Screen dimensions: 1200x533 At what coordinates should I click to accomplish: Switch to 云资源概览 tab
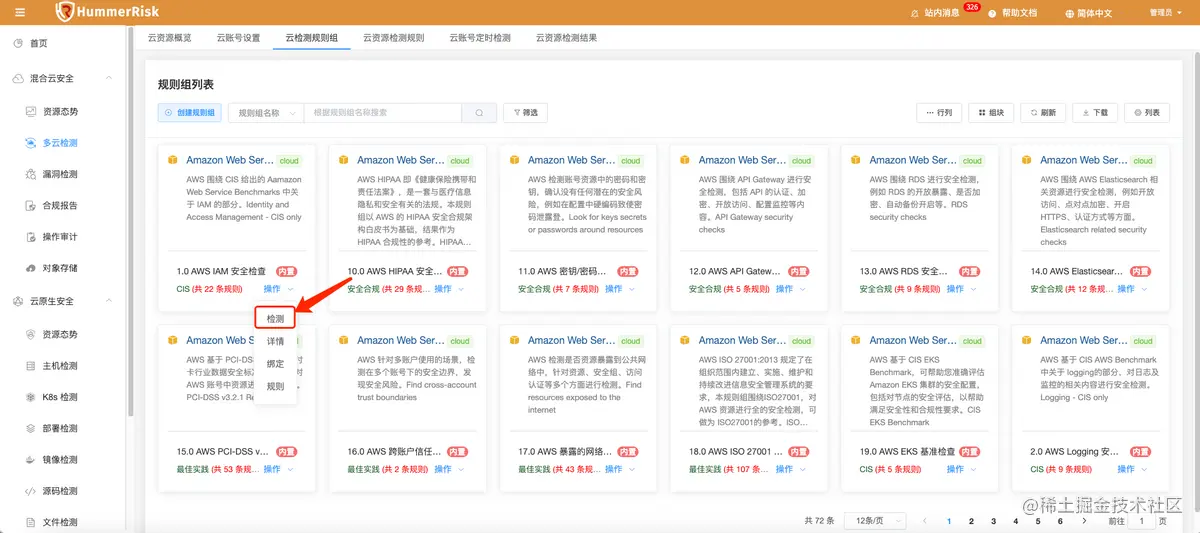(170, 38)
